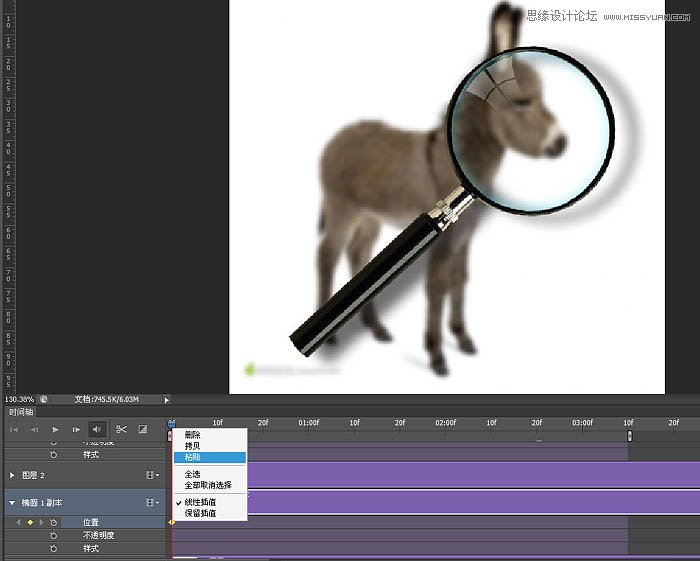Click the 不透明度 property label
The width and height of the screenshot is (700, 561).
click(x=99, y=535)
